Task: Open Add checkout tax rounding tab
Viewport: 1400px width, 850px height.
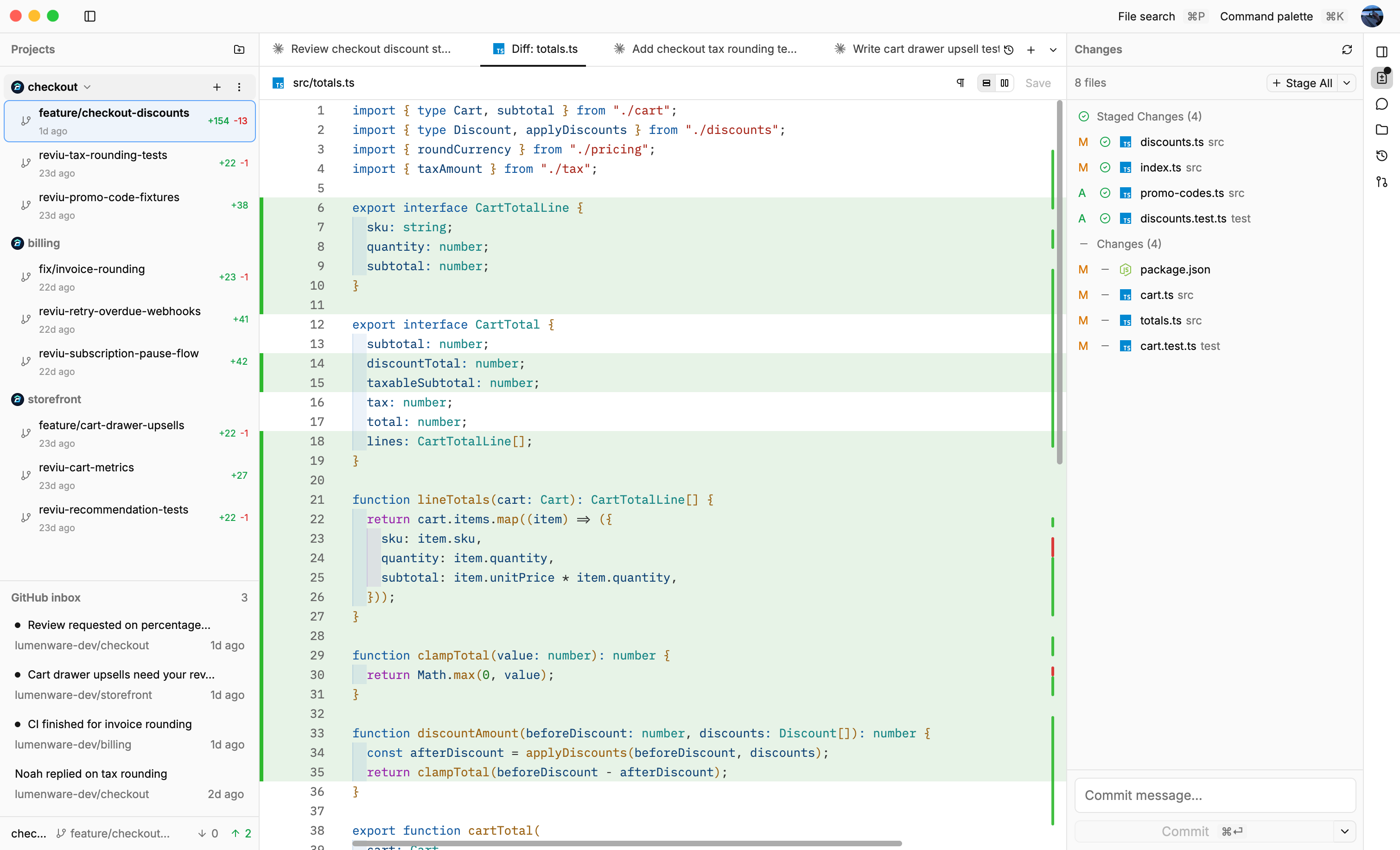Action: click(x=706, y=50)
